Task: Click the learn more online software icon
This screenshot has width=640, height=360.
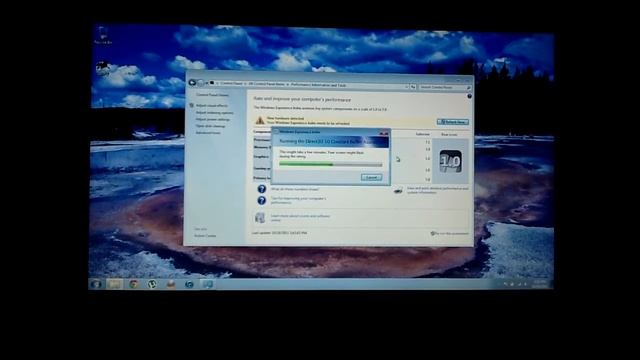Action: (260, 218)
